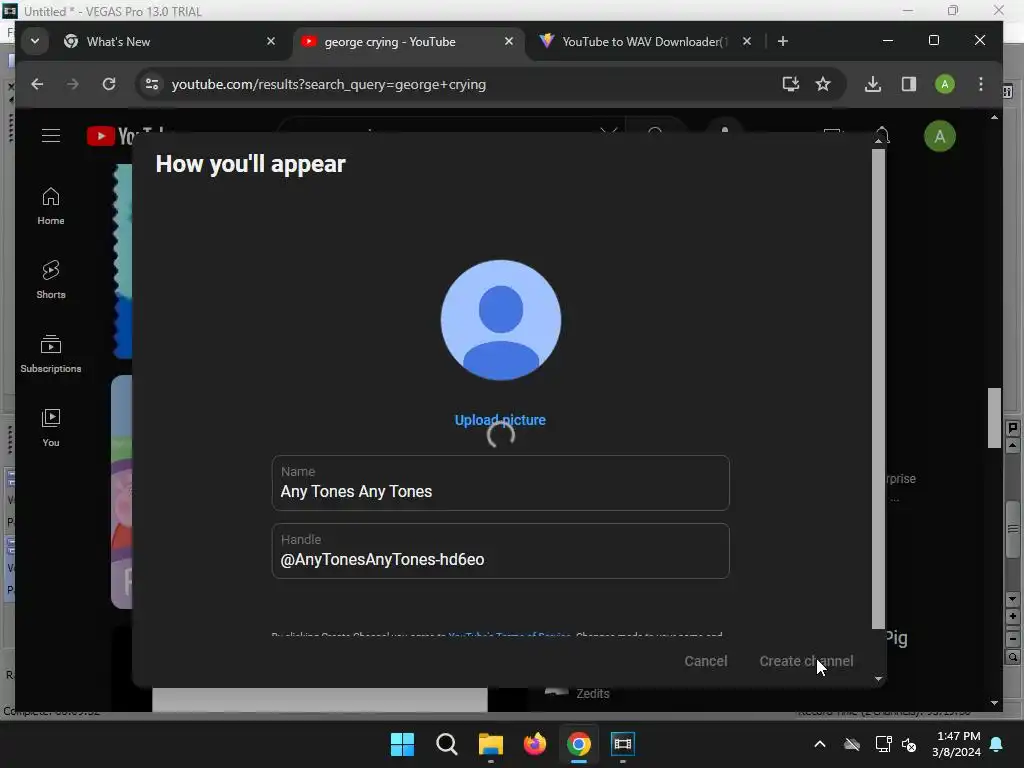
Task: Close the What's New tab
Action: (x=271, y=41)
